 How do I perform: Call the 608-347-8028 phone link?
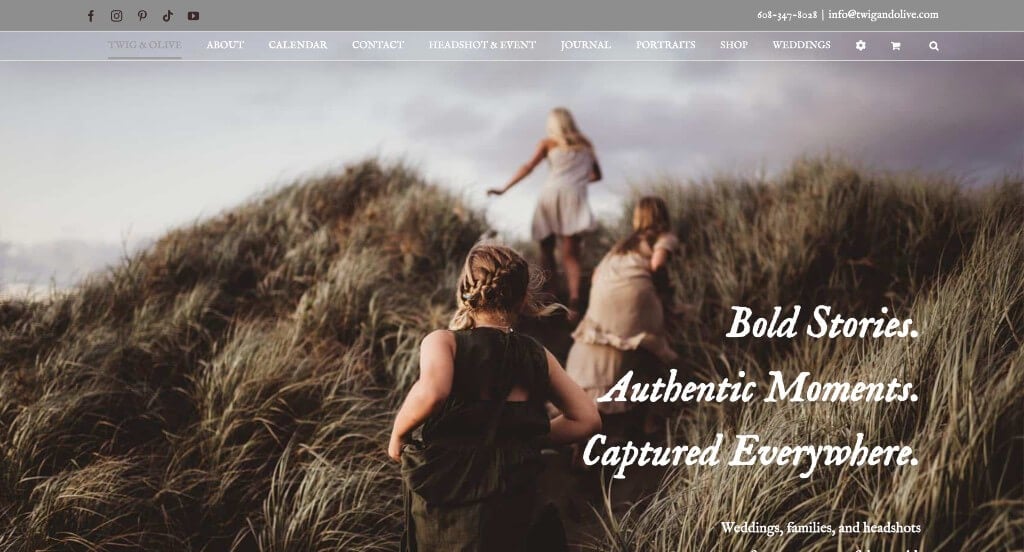(787, 15)
